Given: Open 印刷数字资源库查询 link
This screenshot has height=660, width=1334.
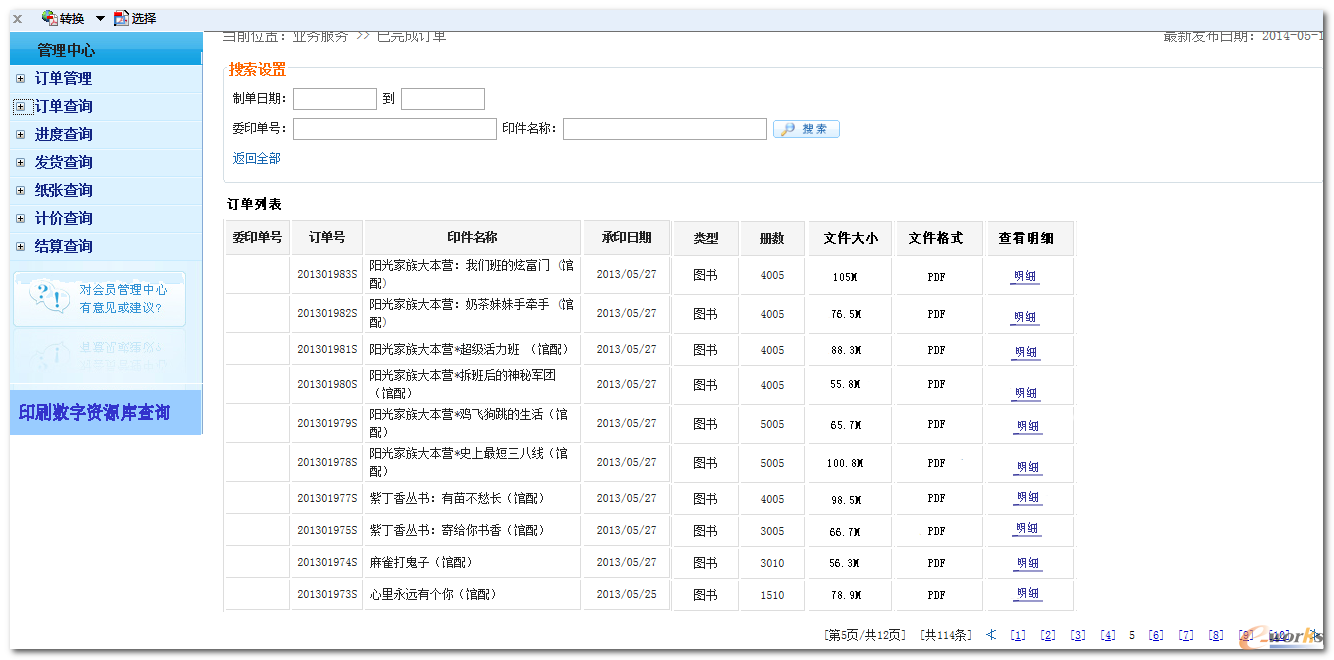Looking at the screenshot, I should tap(95, 413).
